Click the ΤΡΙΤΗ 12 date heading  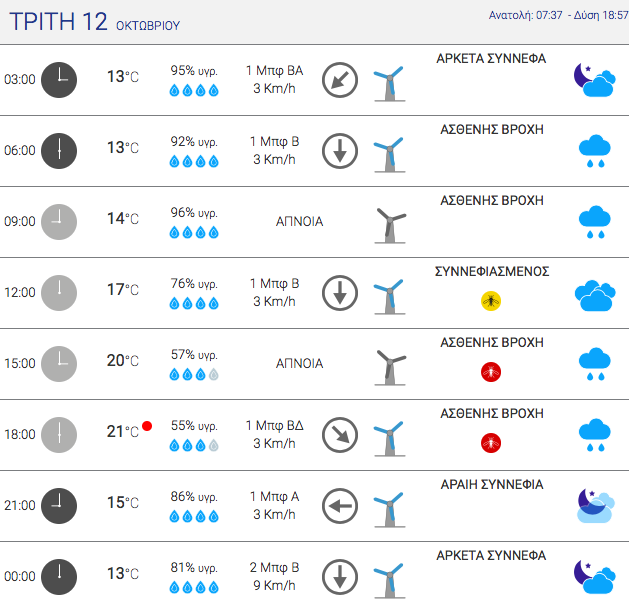(x=59, y=21)
